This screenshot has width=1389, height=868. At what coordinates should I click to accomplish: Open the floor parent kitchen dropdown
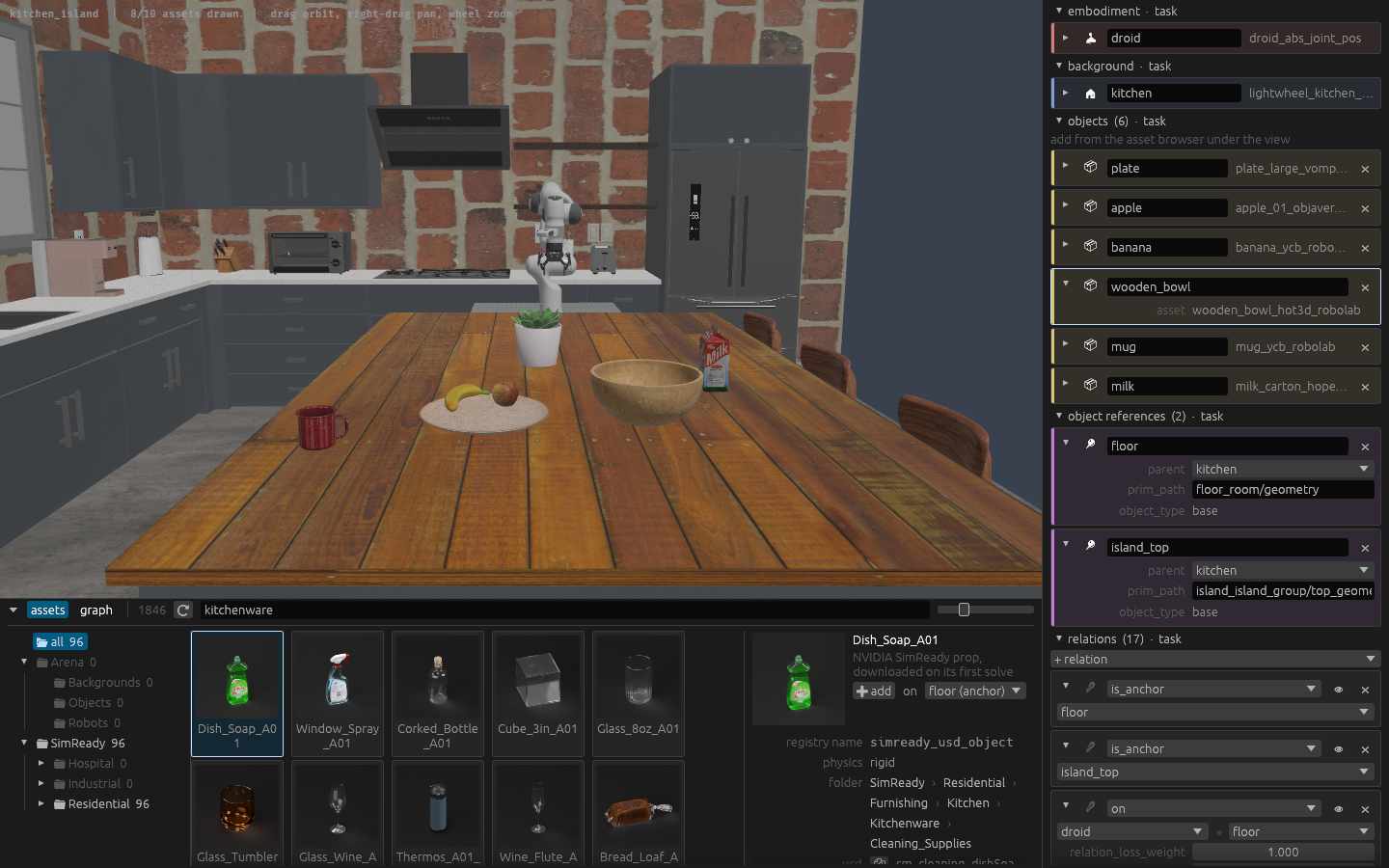1283,469
